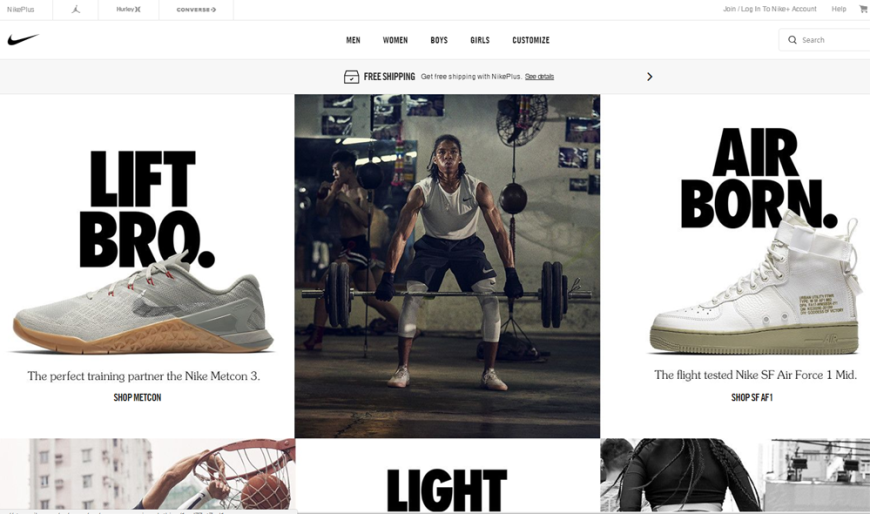Screen dimensions: 870x514
Task: Focus the Search input field
Action: click(825, 40)
